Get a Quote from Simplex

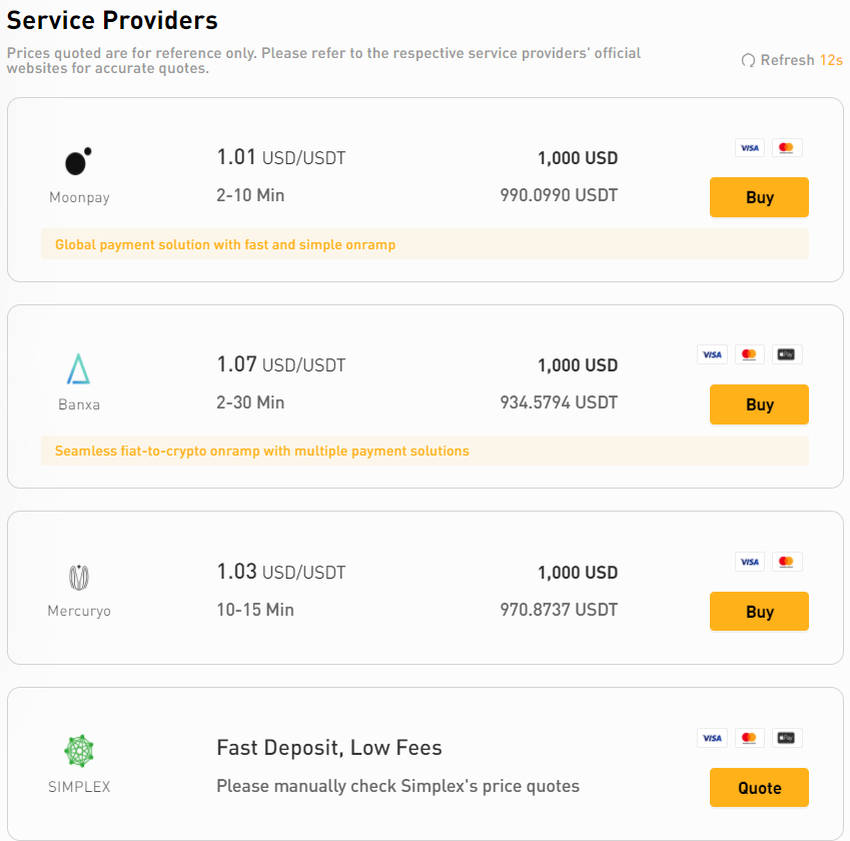[759, 788]
